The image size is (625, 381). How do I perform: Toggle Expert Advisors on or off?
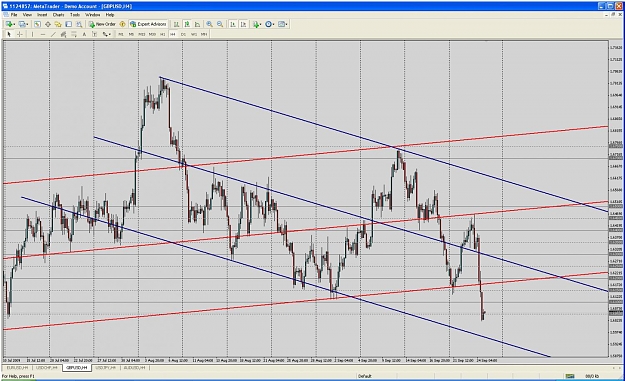click(148, 24)
